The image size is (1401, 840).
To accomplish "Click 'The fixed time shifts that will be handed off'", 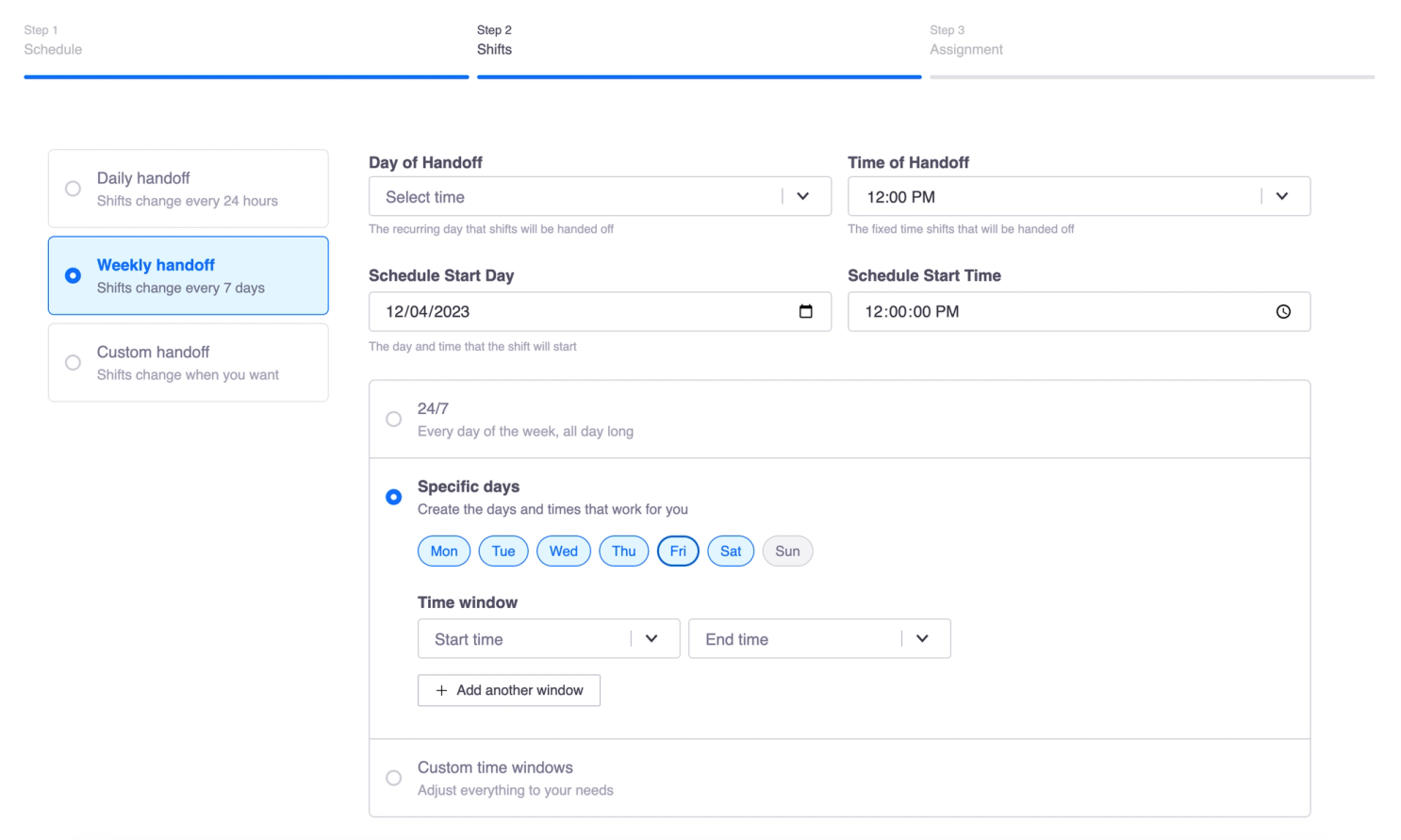I will [961, 229].
